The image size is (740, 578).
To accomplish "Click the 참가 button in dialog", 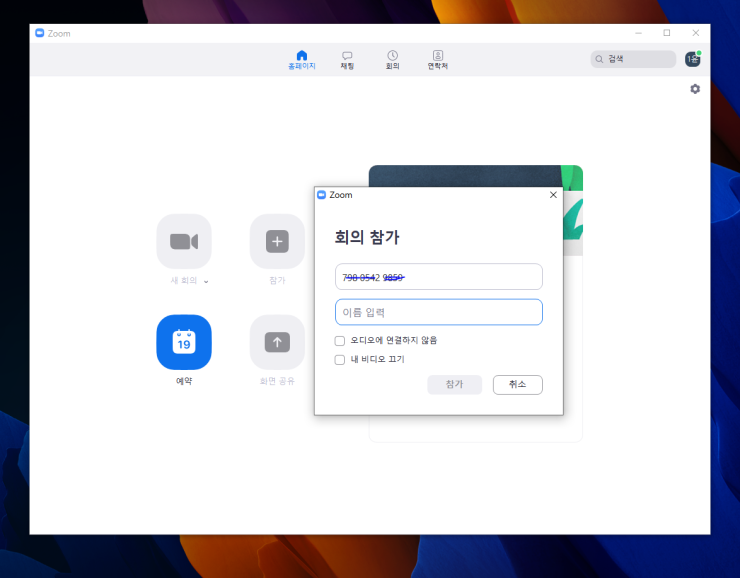I will (x=454, y=385).
